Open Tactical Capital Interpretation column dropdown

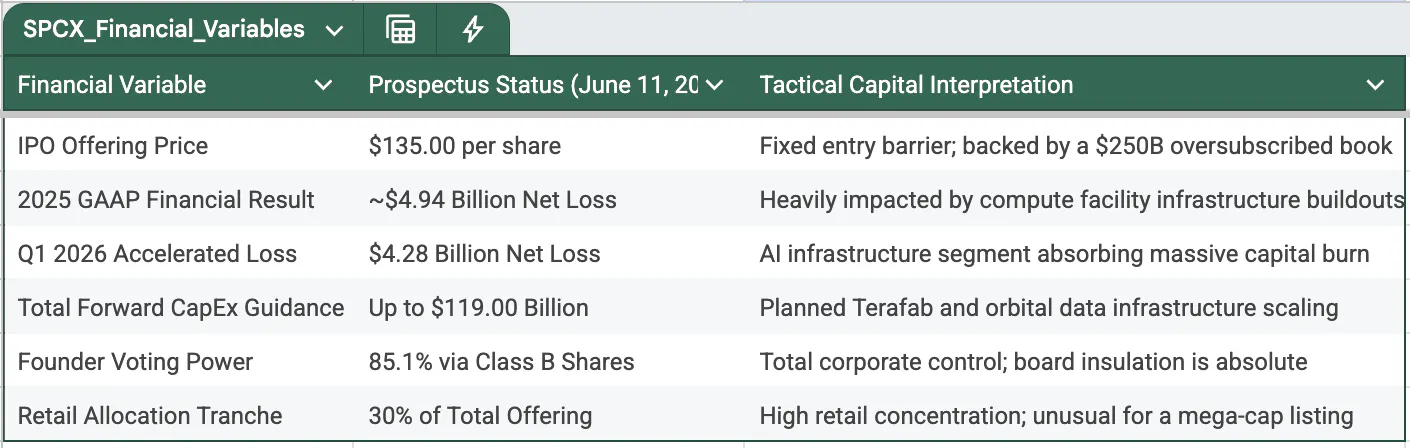[x=1376, y=85]
